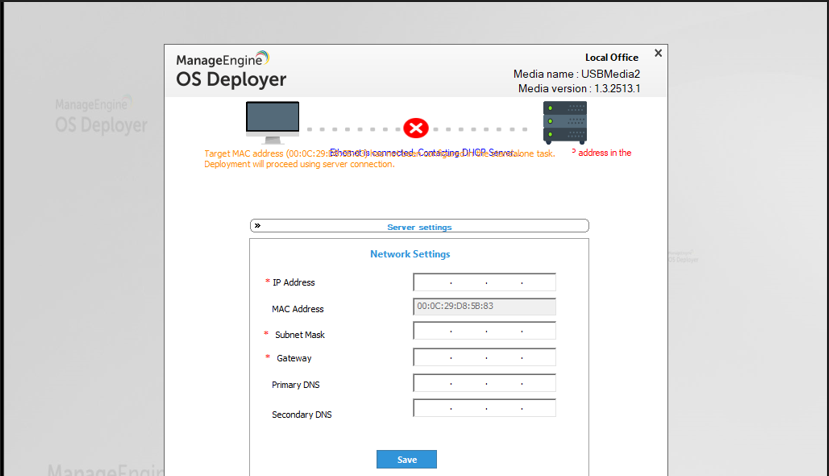Click the red connection error icon
The image size is (829, 476).
pos(416,128)
